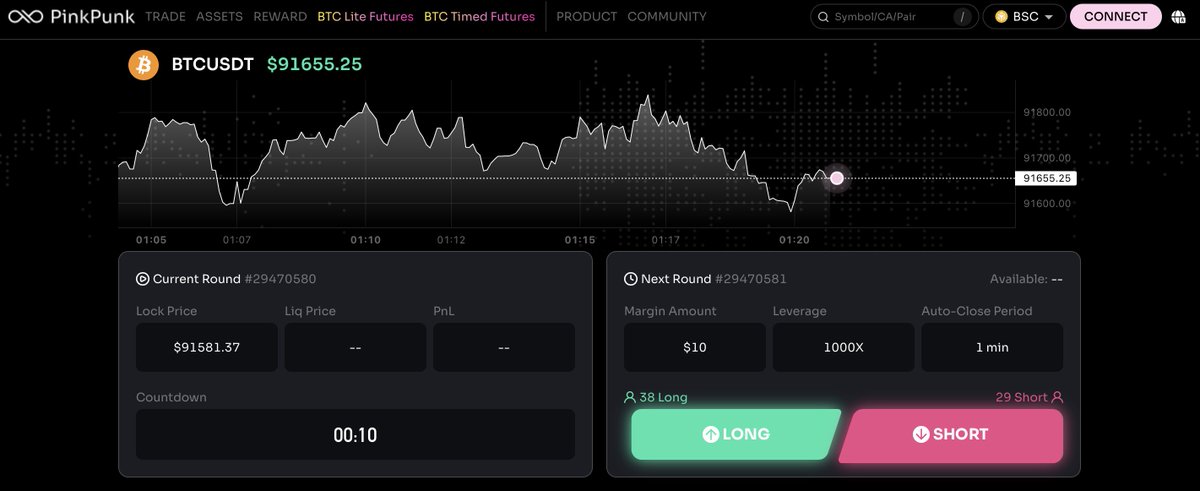Click the BSC chain coin icon
The image size is (1200, 491).
click(x=1000, y=17)
